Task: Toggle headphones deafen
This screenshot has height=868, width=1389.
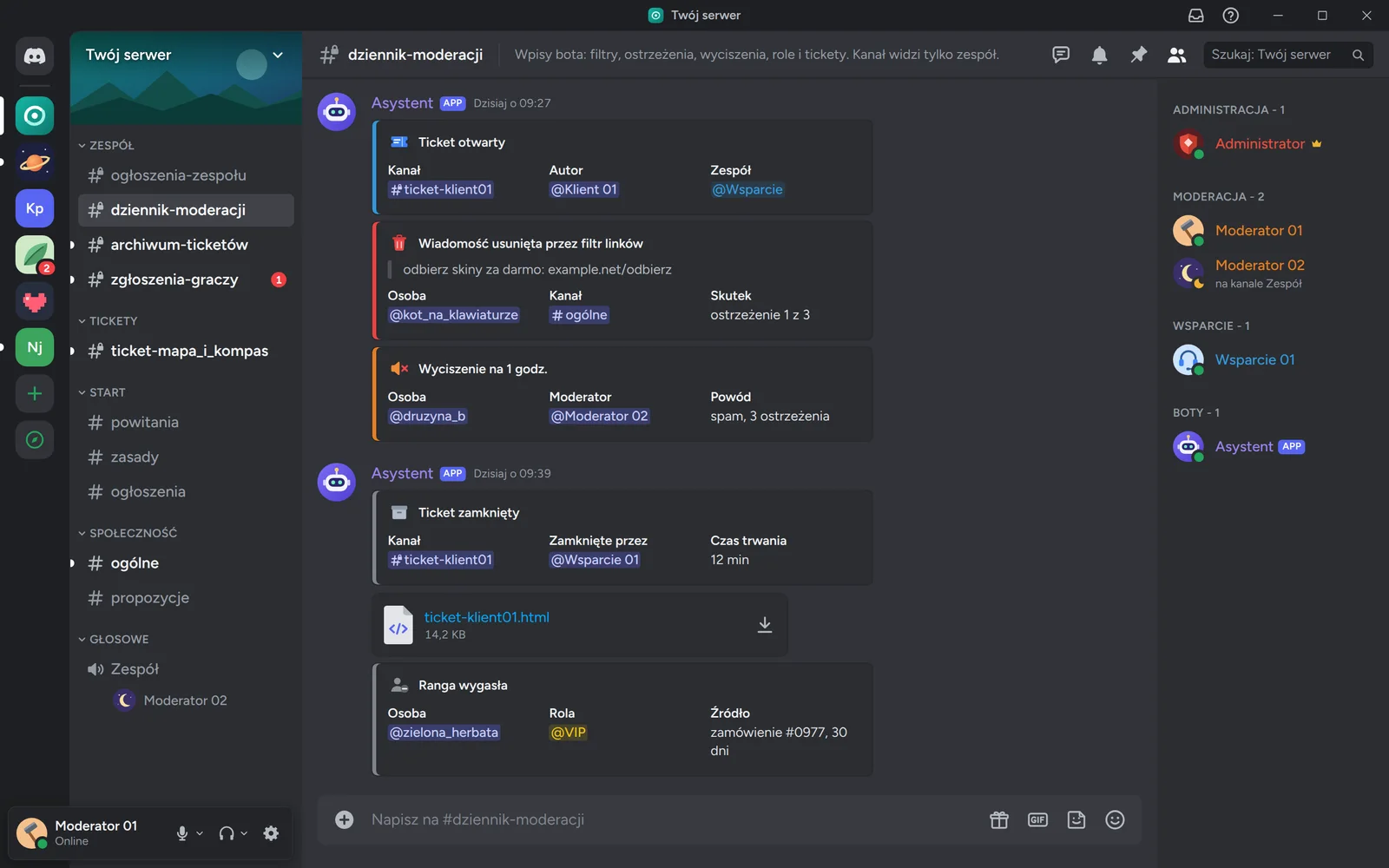Action: pyautogui.click(x=227, y=833)
